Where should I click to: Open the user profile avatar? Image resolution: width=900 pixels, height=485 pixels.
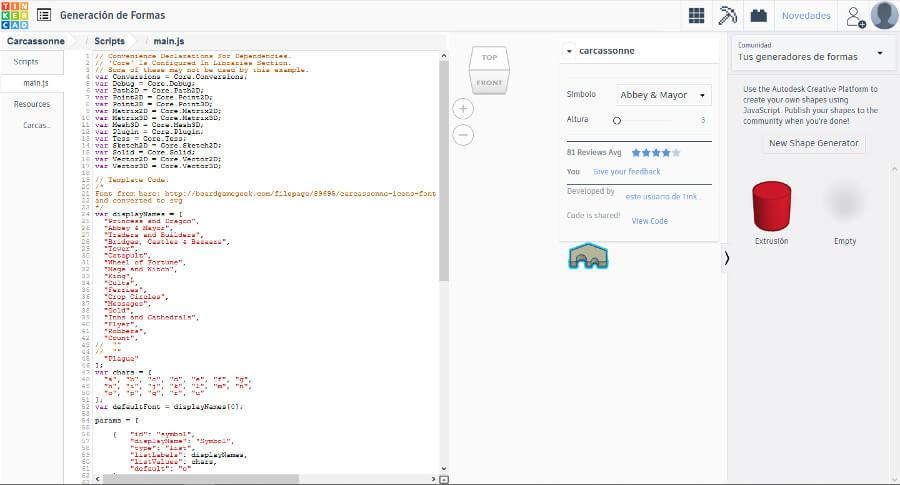(x=884, y=16)
